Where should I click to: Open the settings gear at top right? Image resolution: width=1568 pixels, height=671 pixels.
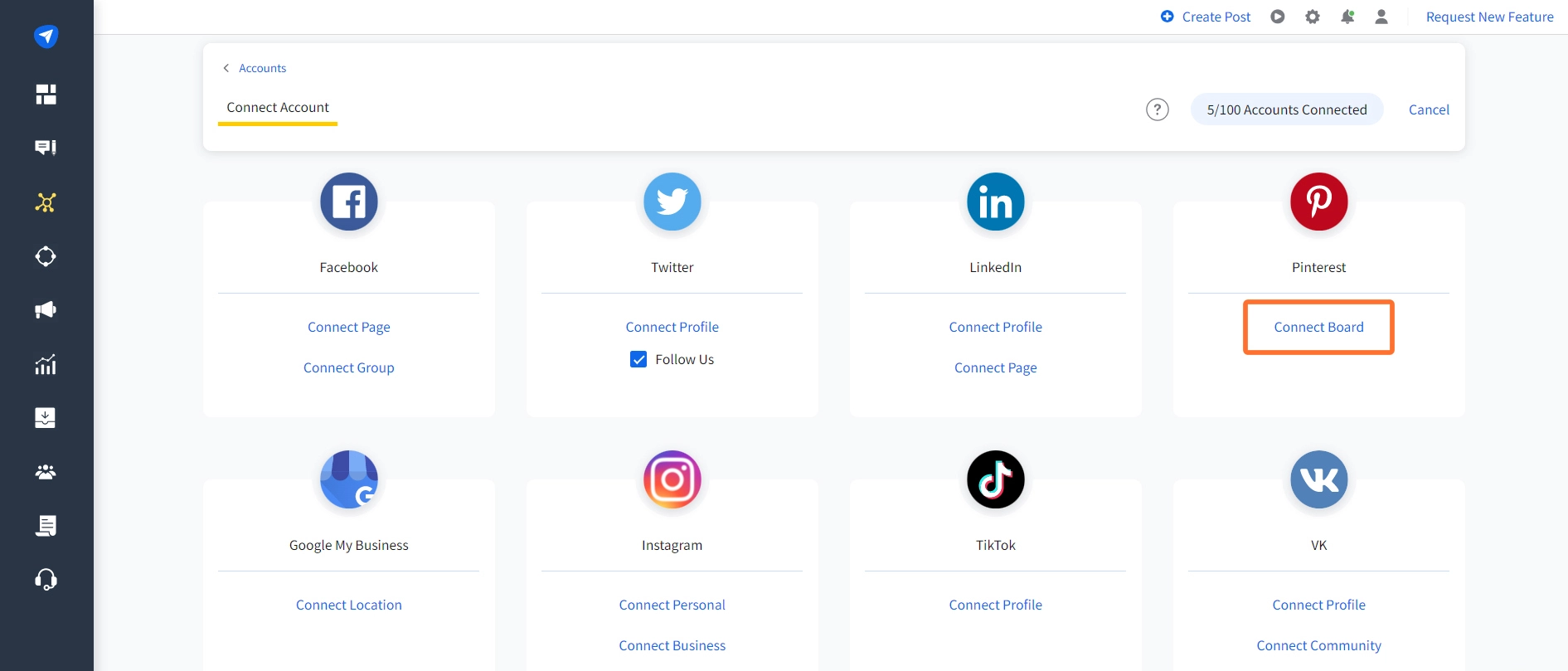pyautogui.click(x=1313, y=16)
